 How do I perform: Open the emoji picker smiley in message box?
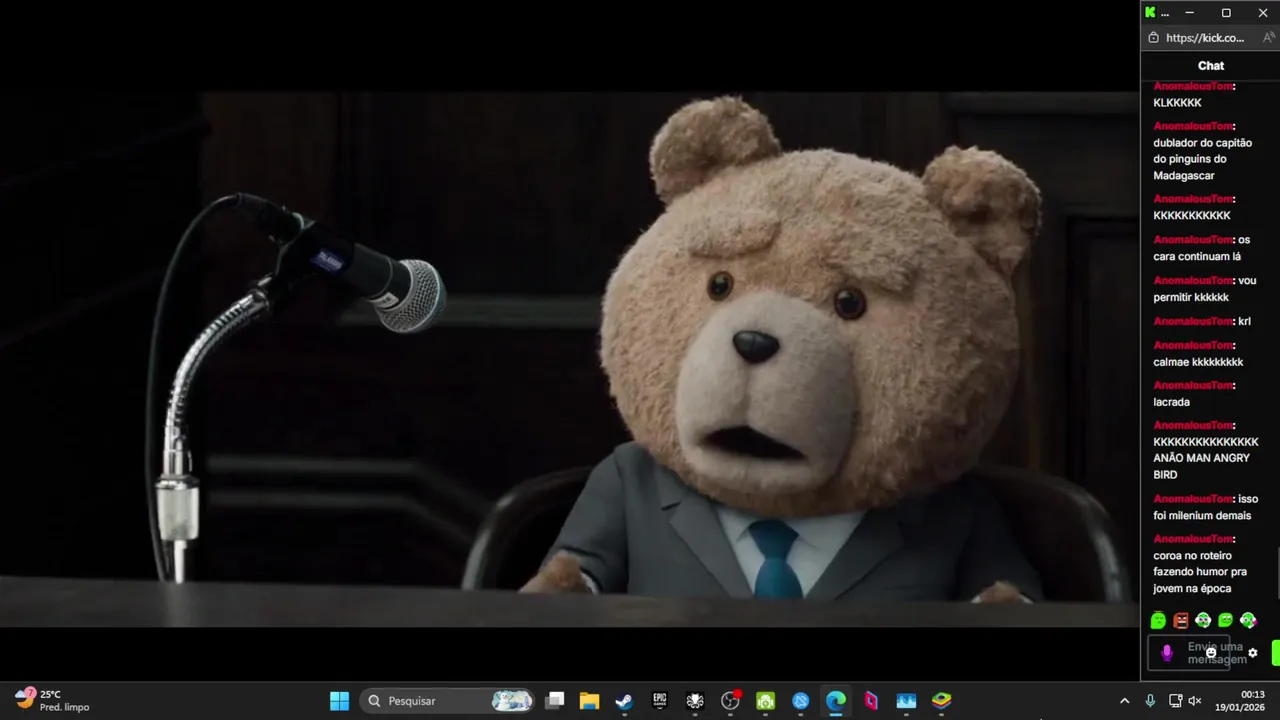[x=1211, y=653]
